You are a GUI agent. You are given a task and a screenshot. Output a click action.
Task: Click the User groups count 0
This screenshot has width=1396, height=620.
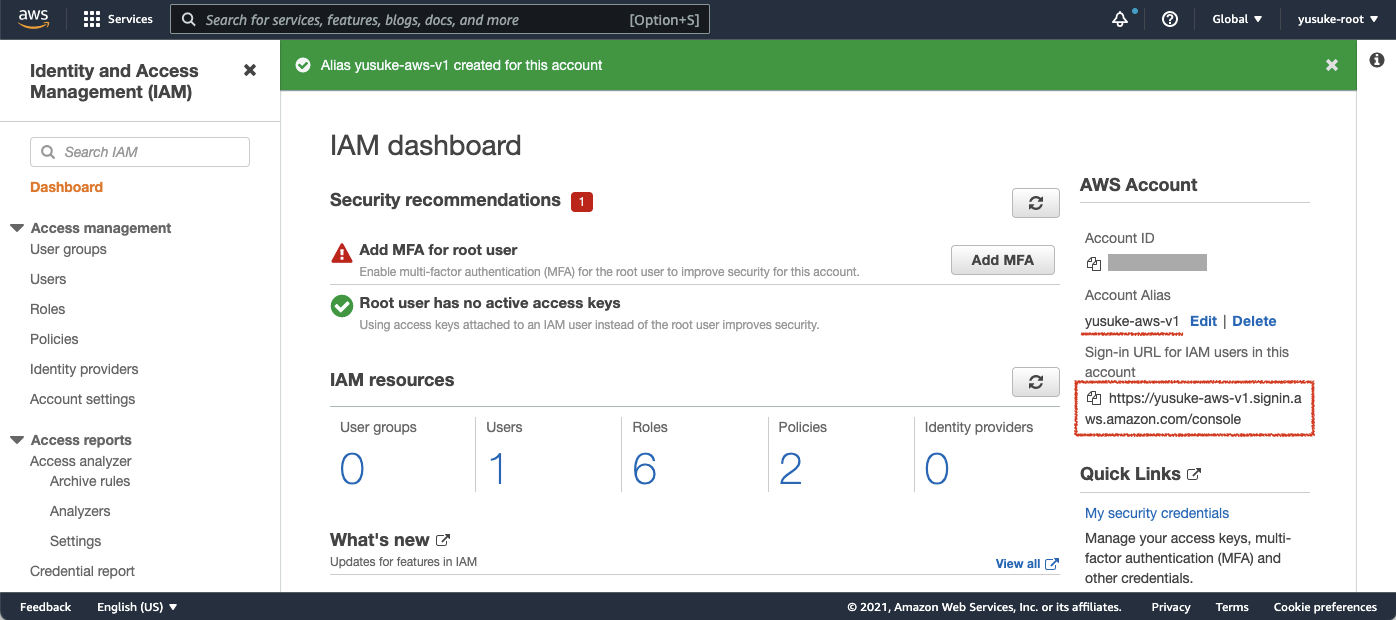[x=352, y=469]
